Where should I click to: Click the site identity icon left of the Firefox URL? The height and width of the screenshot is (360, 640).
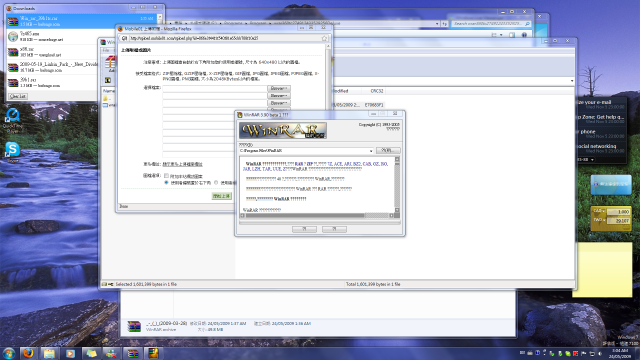click(x=124, y=38)
